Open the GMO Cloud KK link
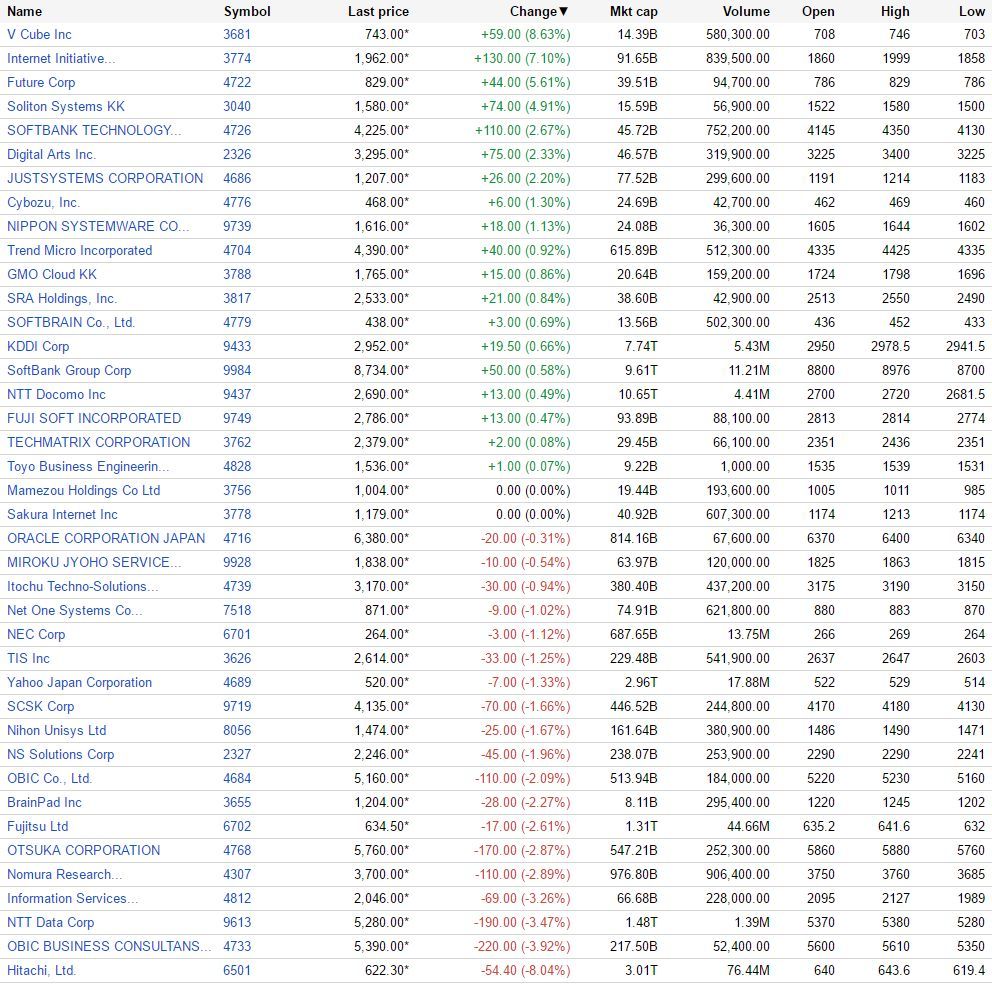Viewport: 992px width, 984px height. [x=52, y=275]
